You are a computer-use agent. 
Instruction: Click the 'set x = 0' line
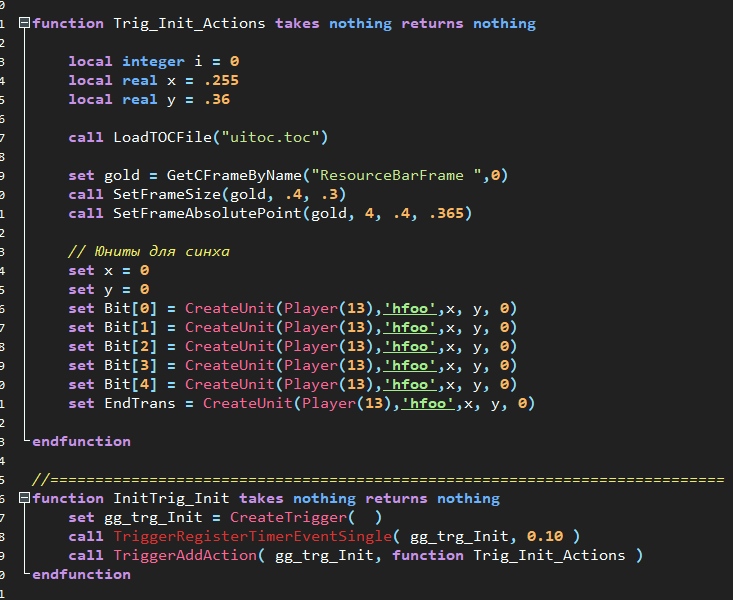click(108, 271)
